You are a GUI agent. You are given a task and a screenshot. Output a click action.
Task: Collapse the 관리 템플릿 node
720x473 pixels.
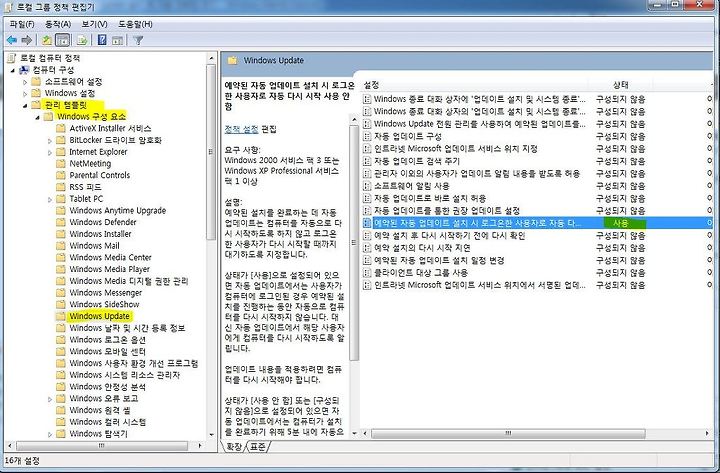[x=25, y=106]
